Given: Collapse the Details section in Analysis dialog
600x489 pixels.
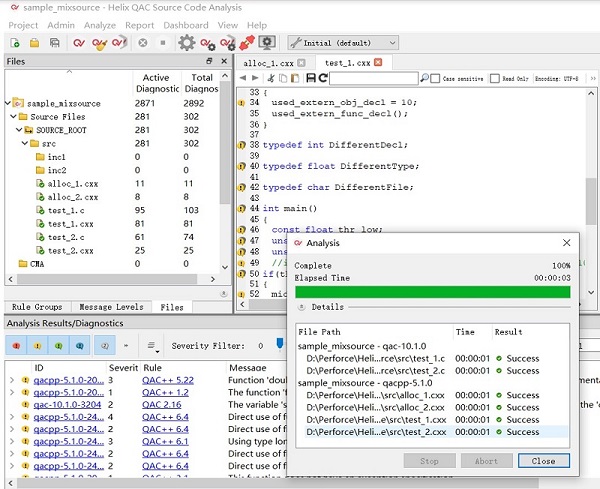Looking at the screenshot, I should (x=302, y=307).
